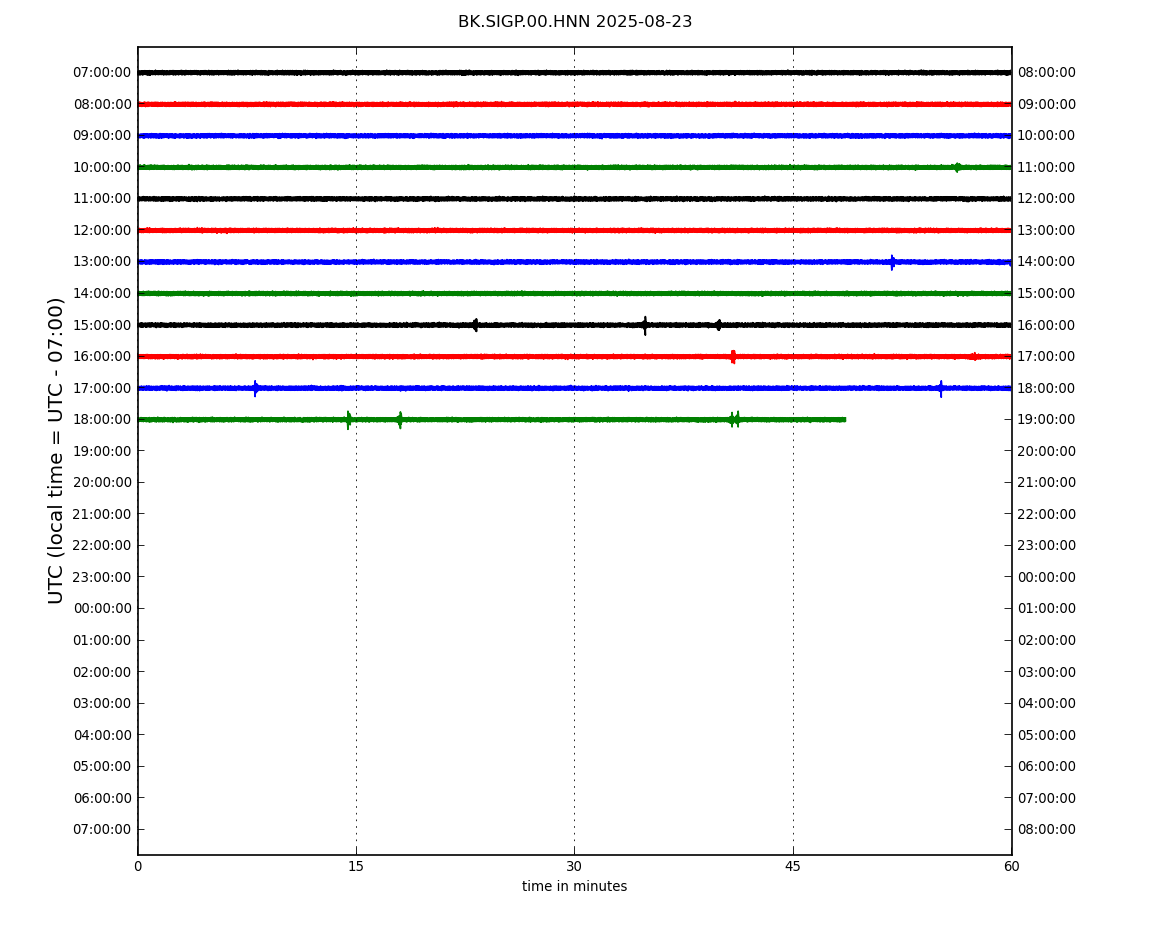The image size is (1150, 950).
Task: Select left-axis label 16:00:00
Action: [x=102, y=357]
